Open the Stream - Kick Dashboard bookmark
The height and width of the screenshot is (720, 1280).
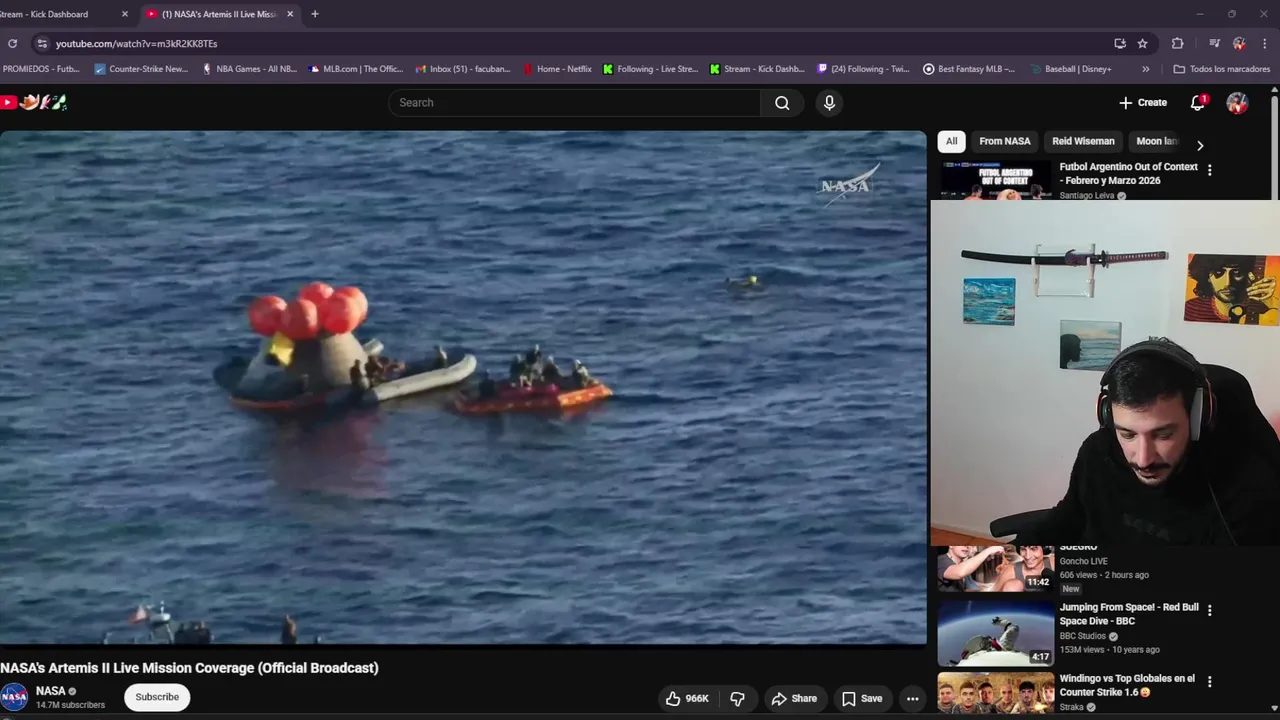point(757,69)
